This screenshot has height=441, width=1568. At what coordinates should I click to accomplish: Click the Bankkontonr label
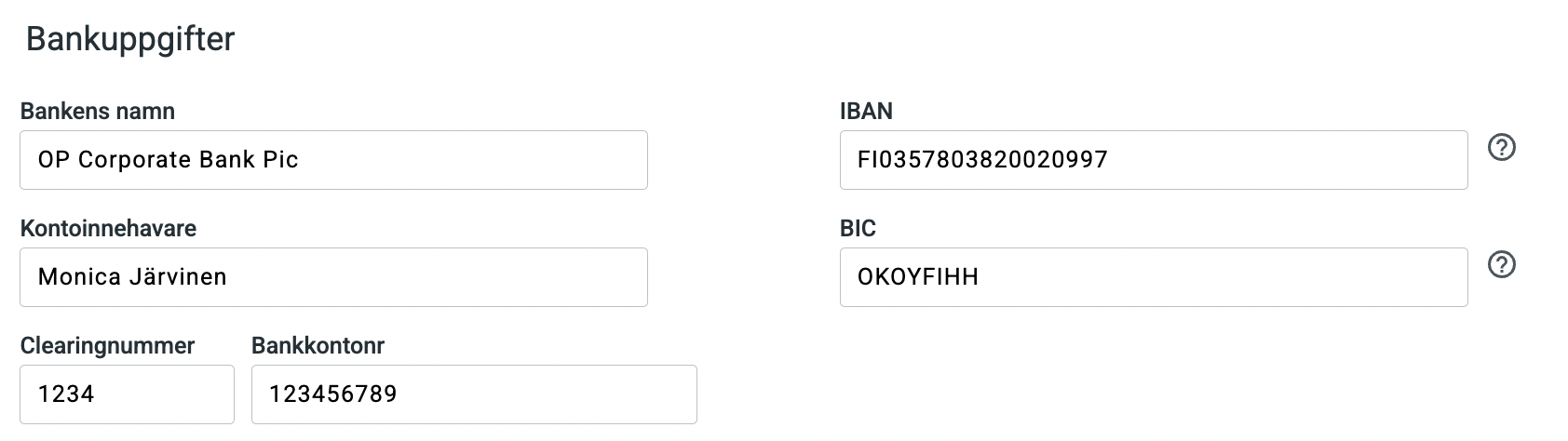[x=318, y=346]
